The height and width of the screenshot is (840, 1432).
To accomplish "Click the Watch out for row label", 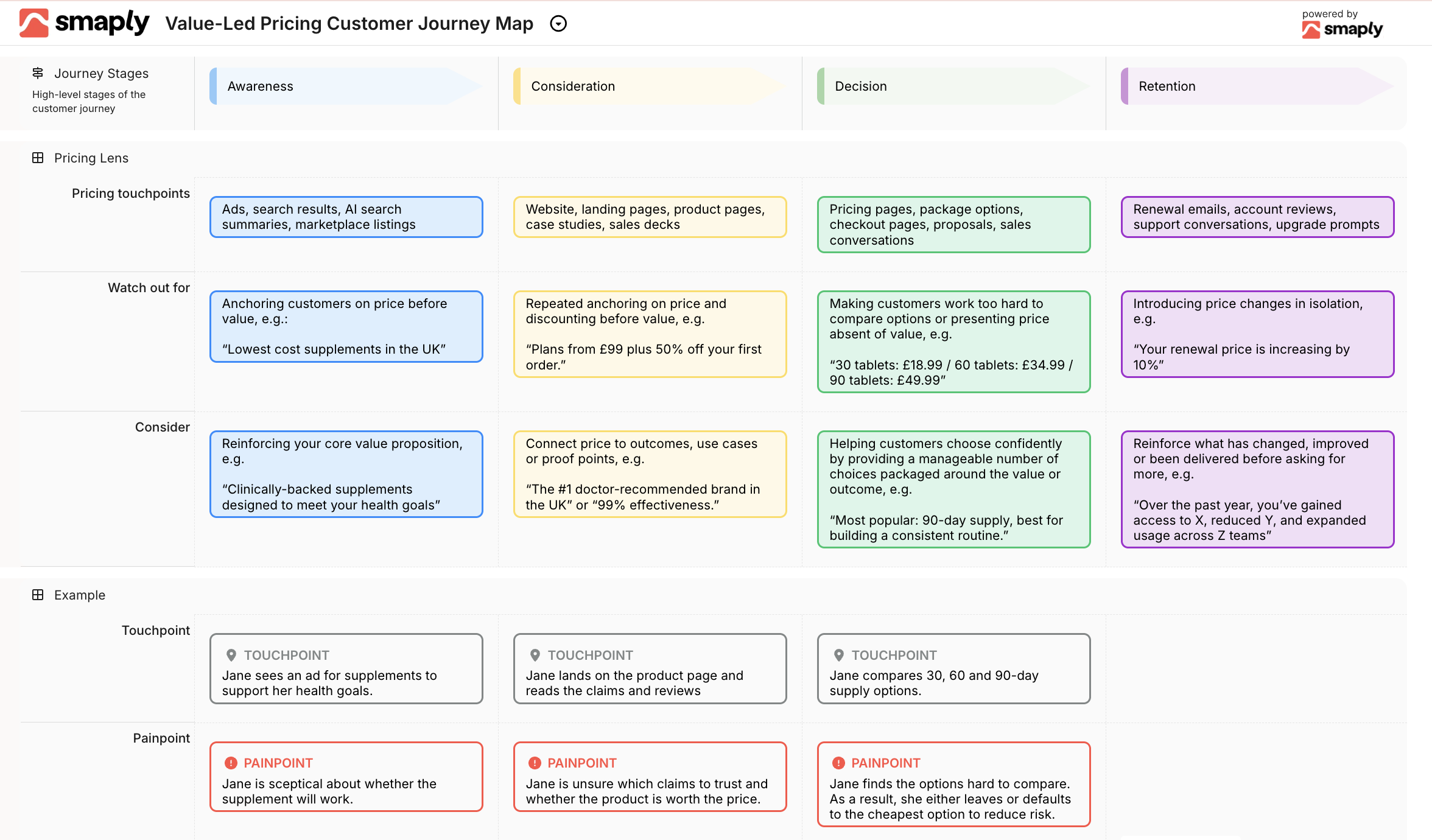I will point(149,288).
